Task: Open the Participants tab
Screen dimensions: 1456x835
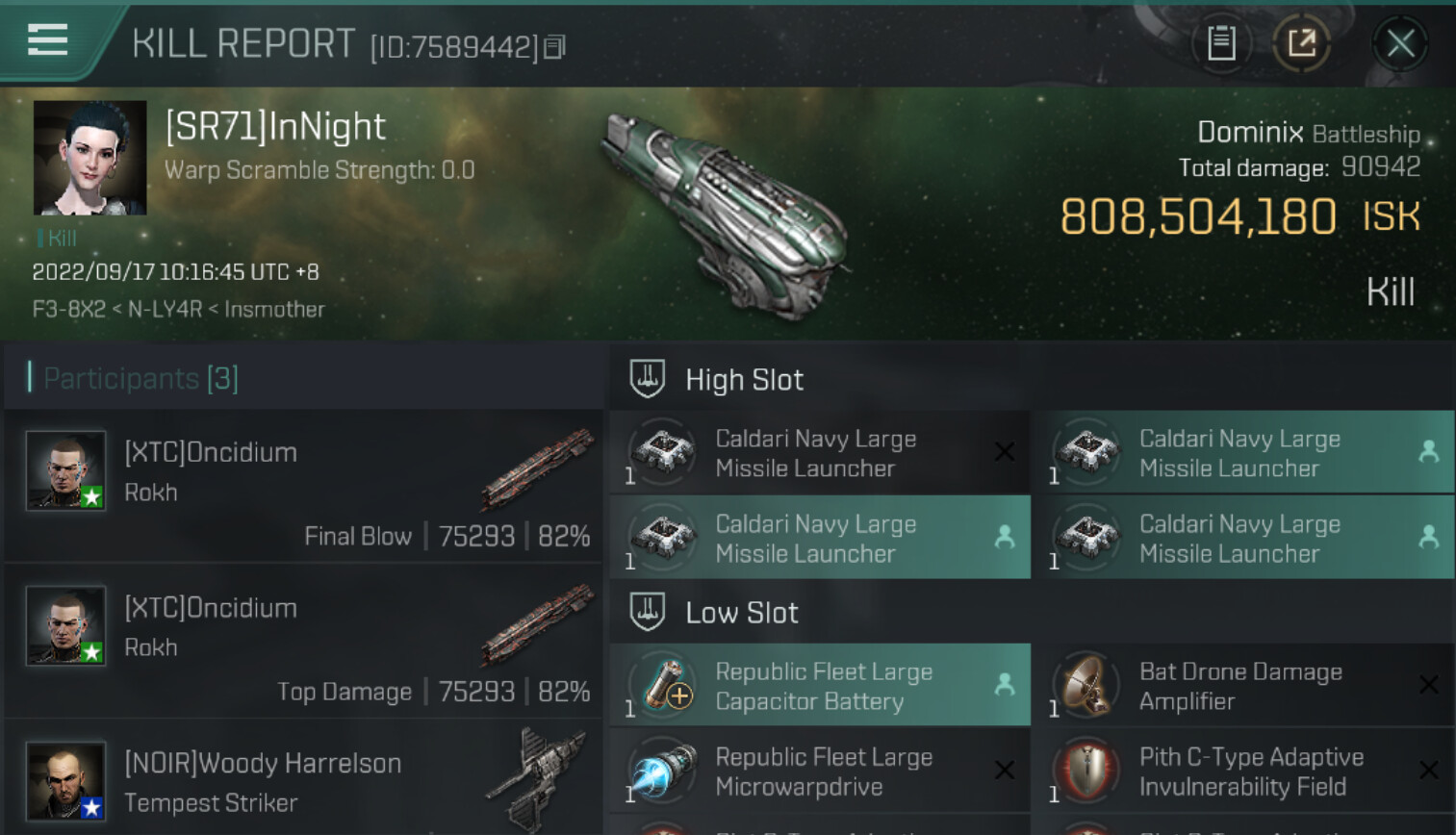Action: pyautogui.click(x=140, y=378)
